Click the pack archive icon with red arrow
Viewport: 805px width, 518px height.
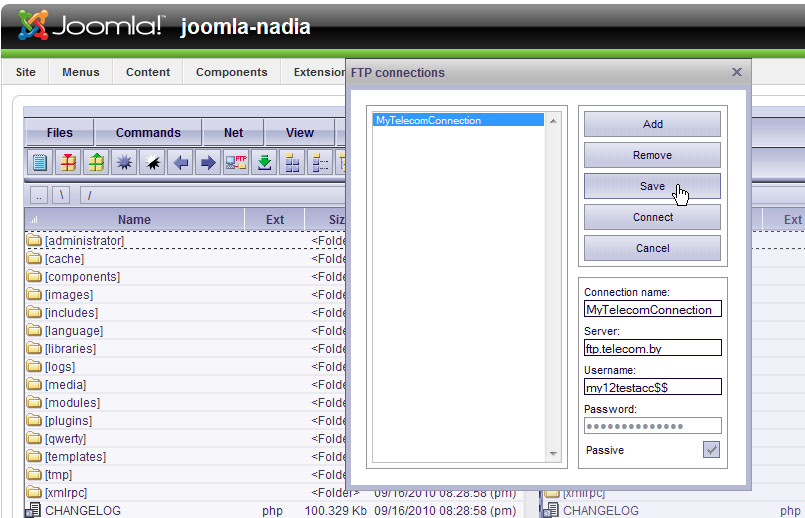(x=68, y=163)
